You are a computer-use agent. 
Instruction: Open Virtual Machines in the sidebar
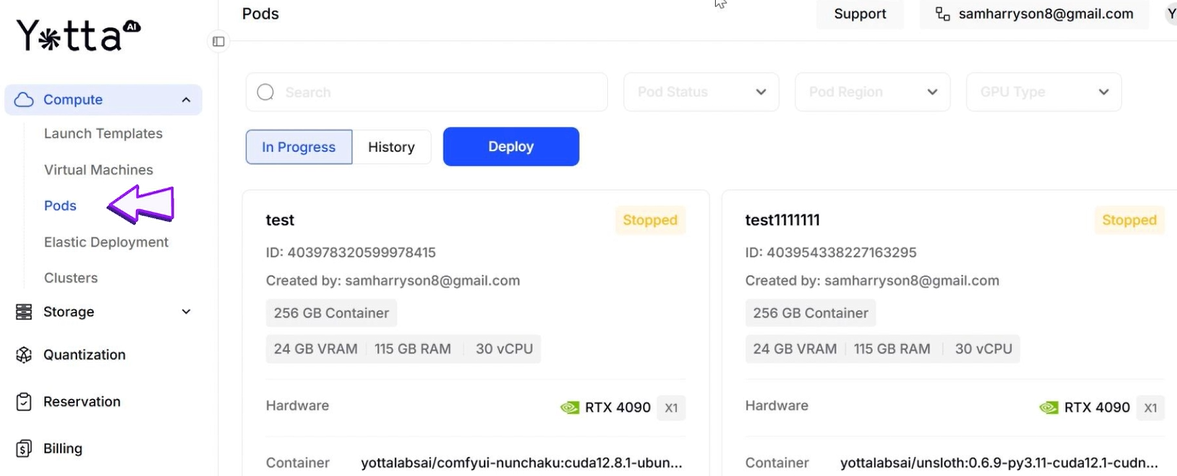[x=99, y=170]
